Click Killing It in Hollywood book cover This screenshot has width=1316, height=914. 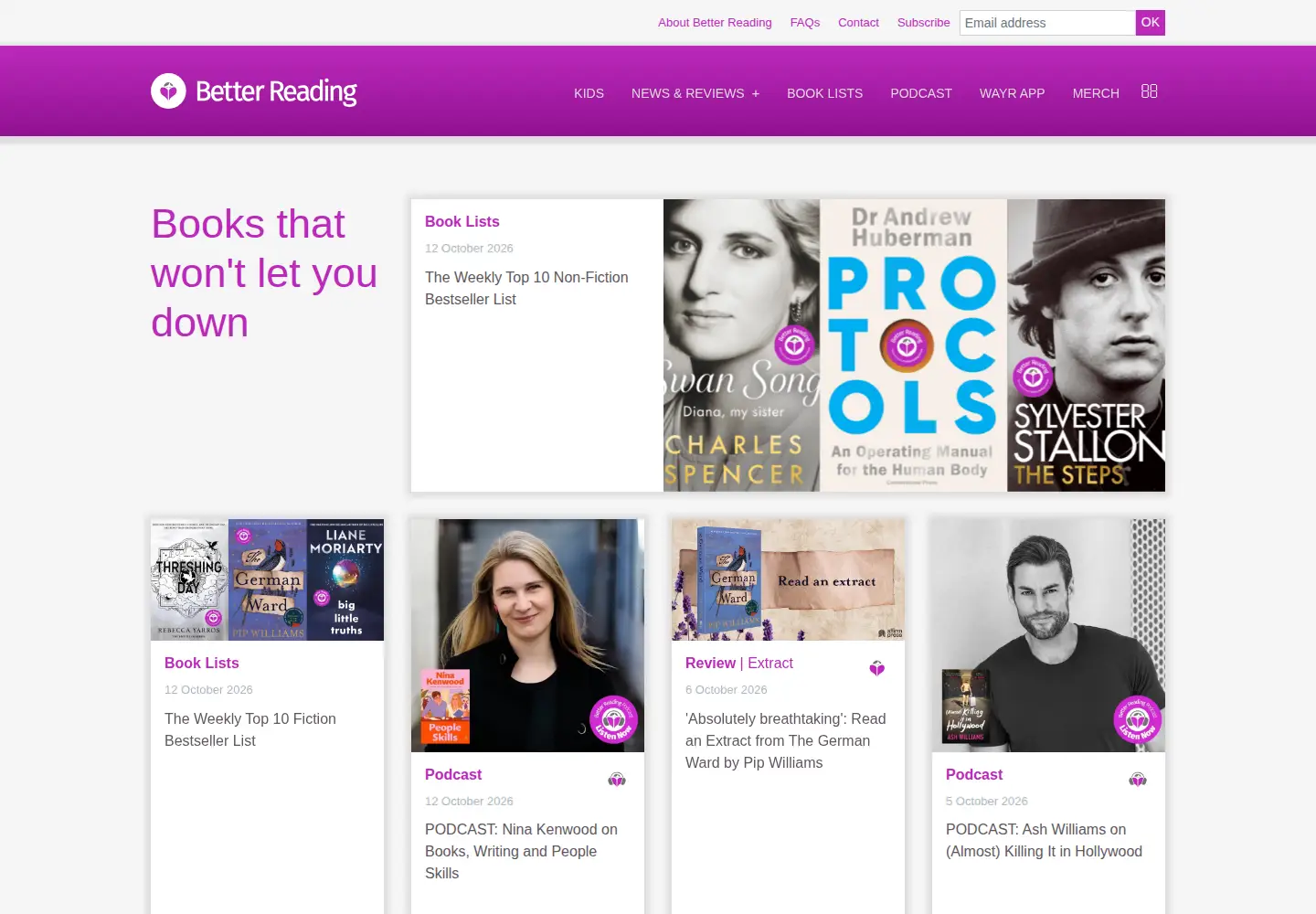966,706
